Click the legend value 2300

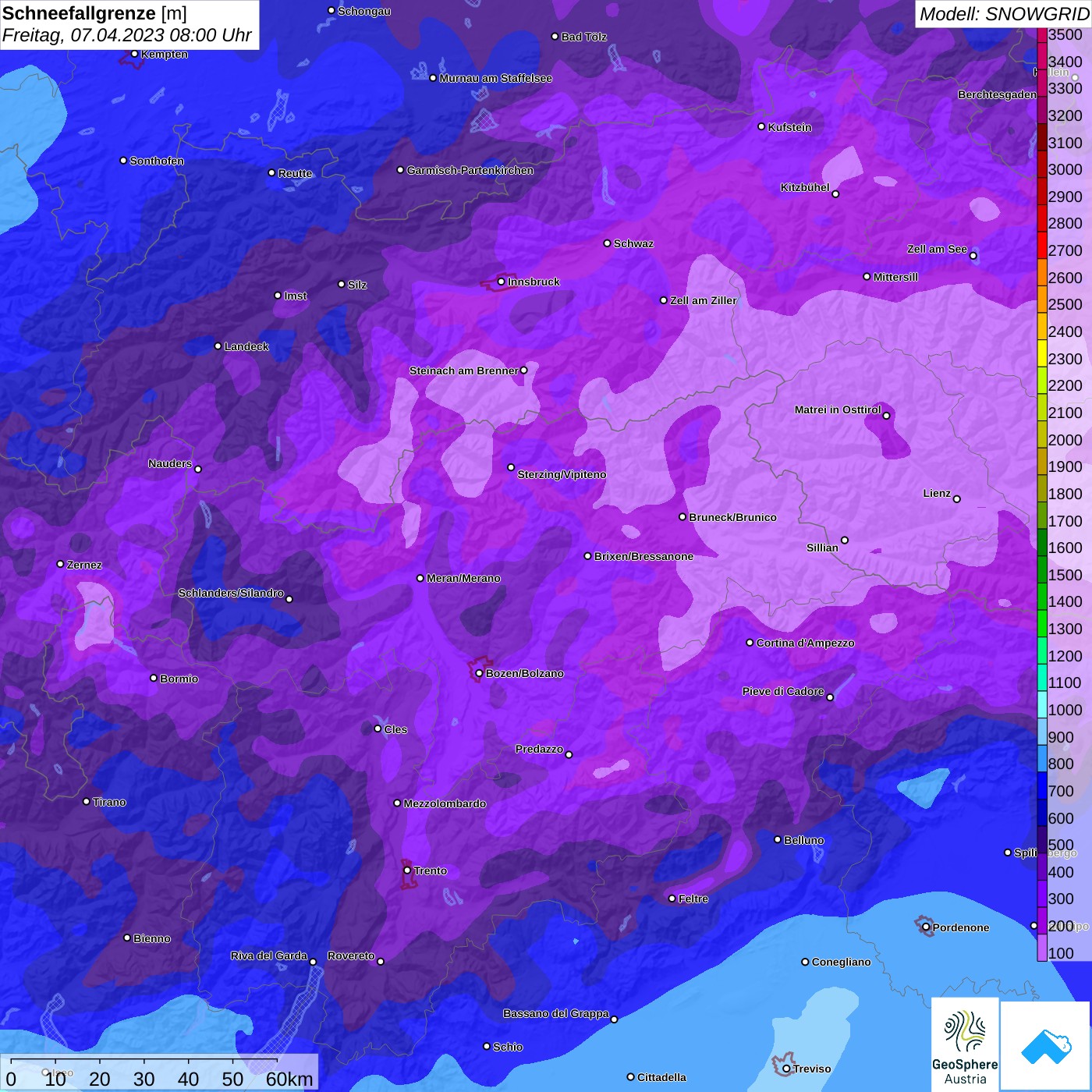coord(1065,359)
